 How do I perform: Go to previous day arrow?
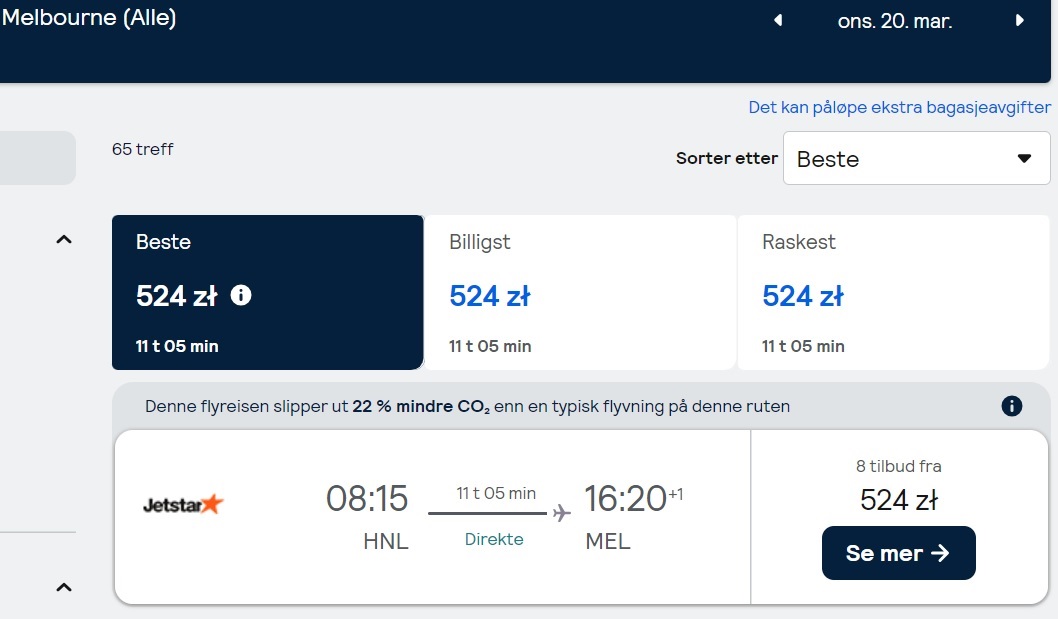[778, 20]
